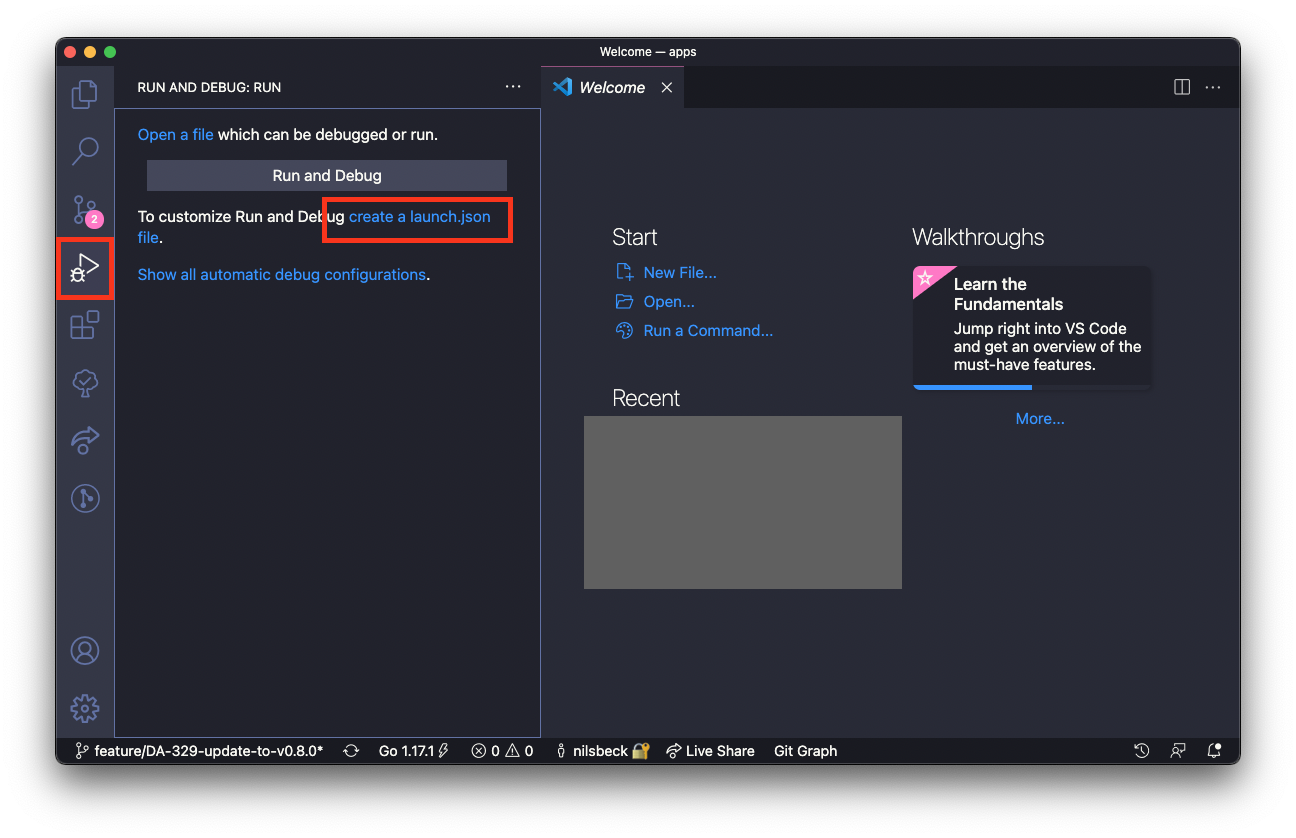1296x838 pixels.
Task: Click More... under Walkthroughs
Action: click(1040, 419)
